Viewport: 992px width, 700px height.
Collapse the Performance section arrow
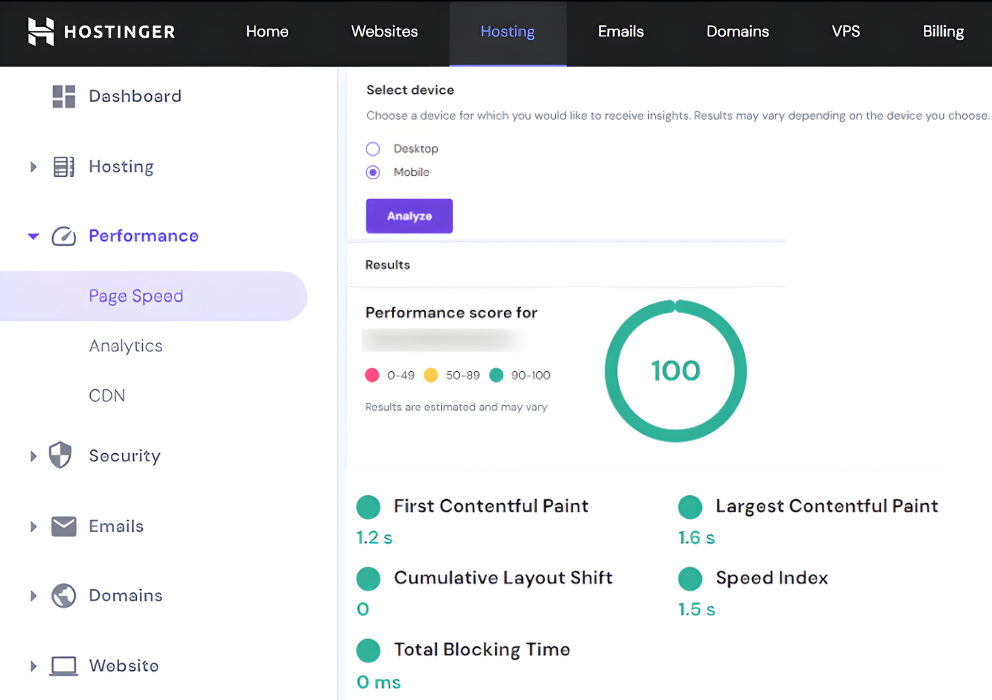coord(33,237)
